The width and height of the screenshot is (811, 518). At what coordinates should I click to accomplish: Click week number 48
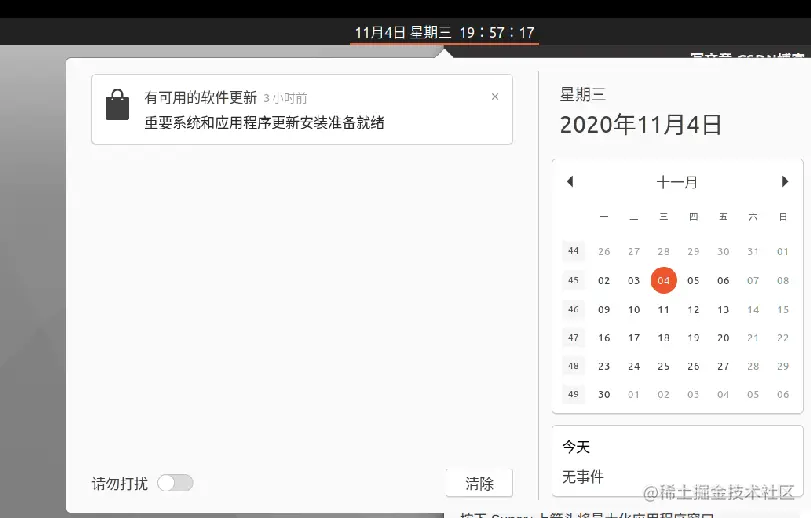(x=573, y=365)
